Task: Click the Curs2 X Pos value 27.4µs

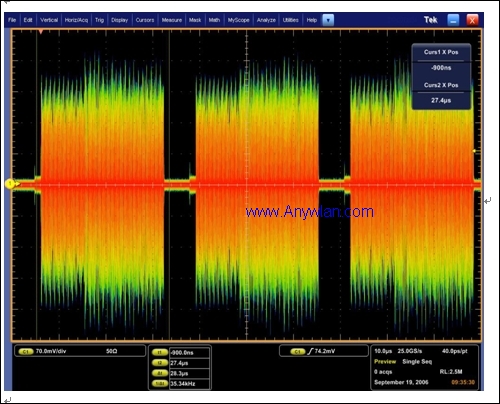Action: coord(441,100)
